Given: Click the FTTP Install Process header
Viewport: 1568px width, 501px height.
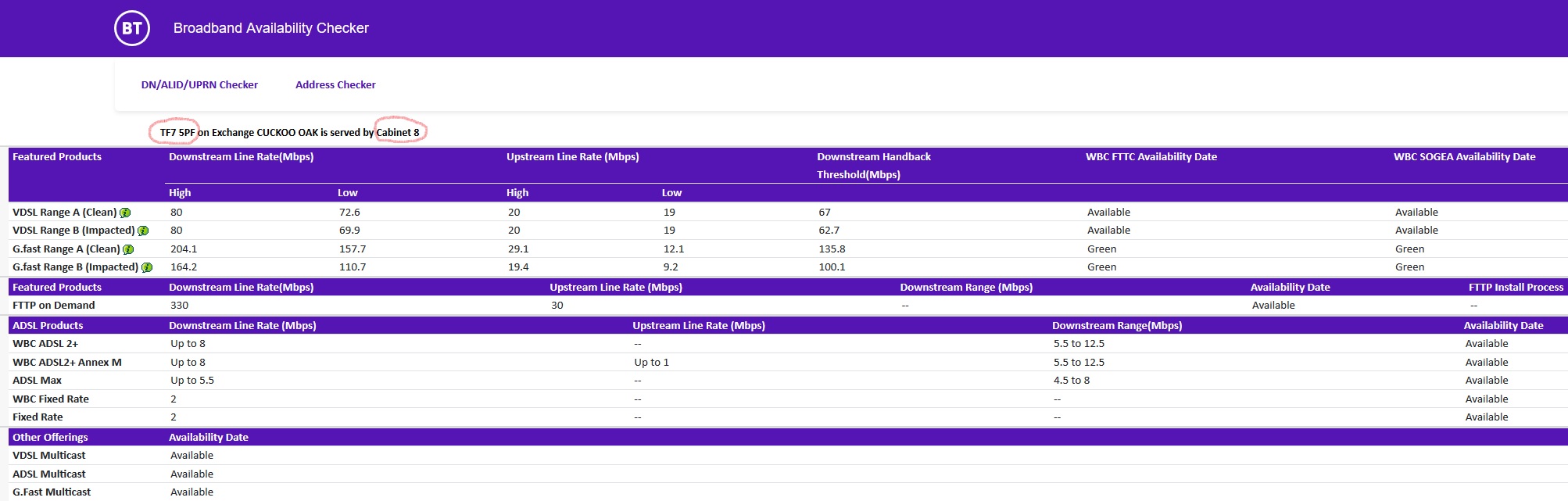Looking at the screenshot, I should point(1516,287).
